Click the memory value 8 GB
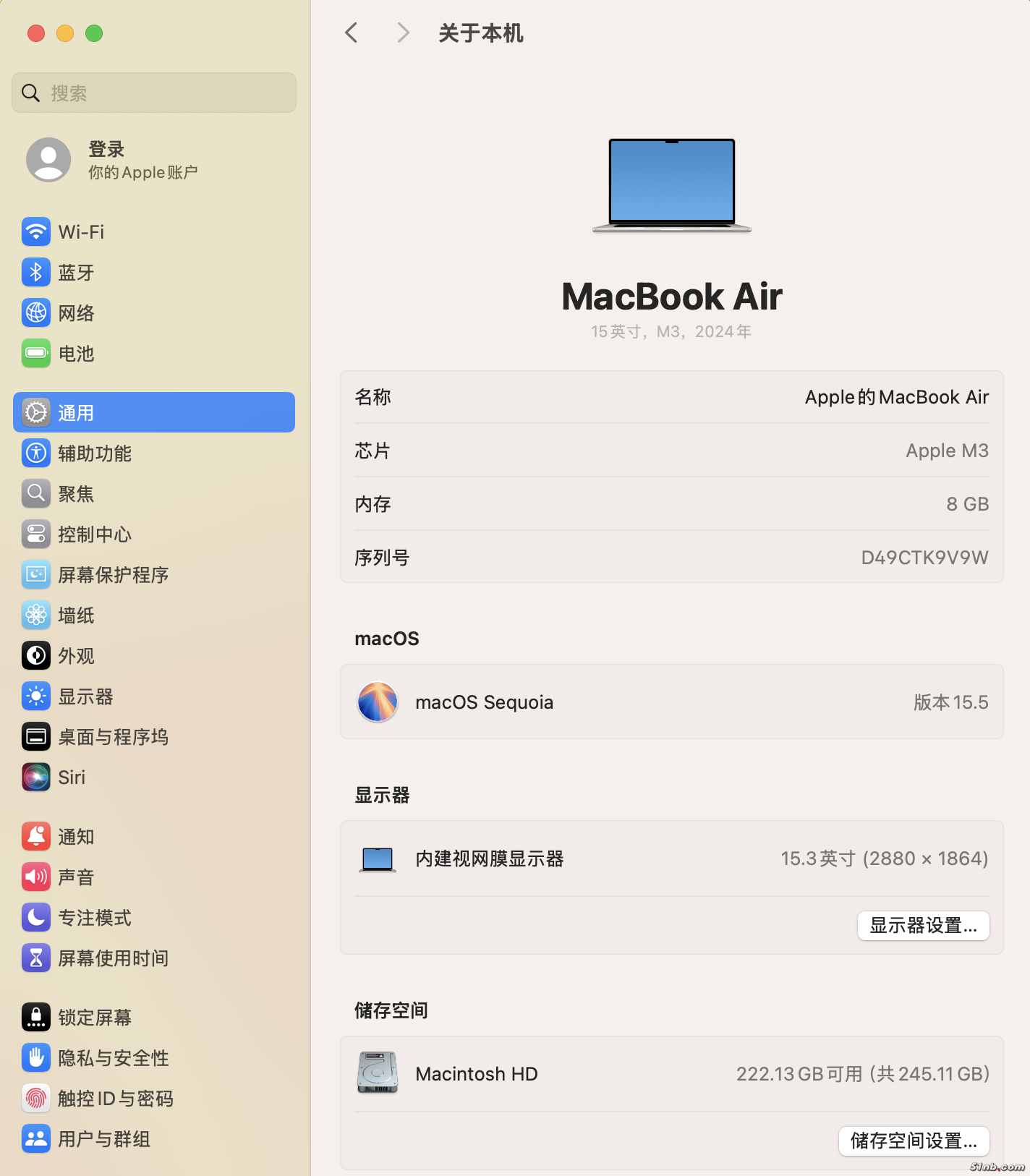Image resolution: width=1030 pixels, height=1176 pixels. tap(968, 504)
